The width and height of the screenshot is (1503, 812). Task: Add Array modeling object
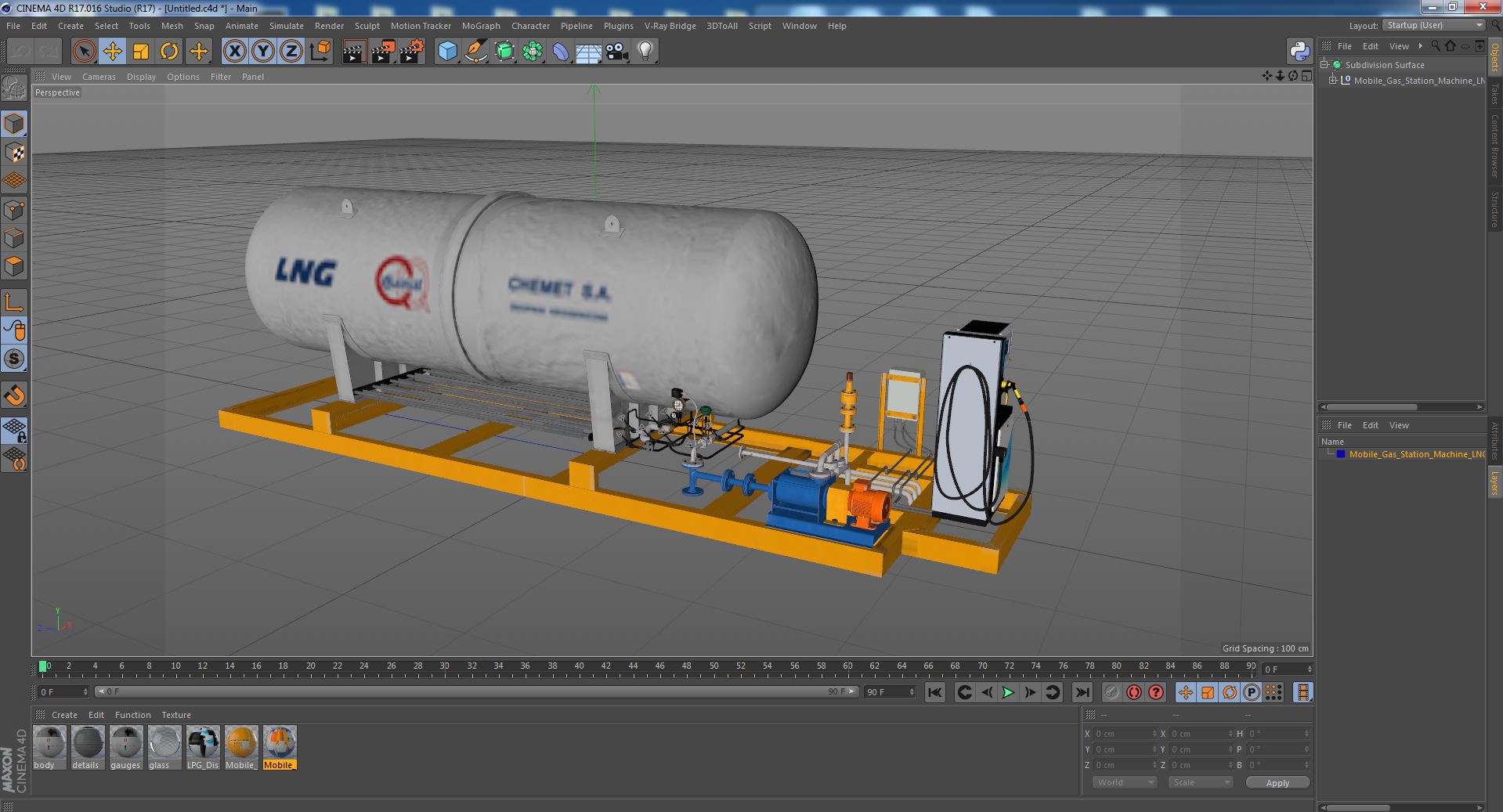coord(533,52)
